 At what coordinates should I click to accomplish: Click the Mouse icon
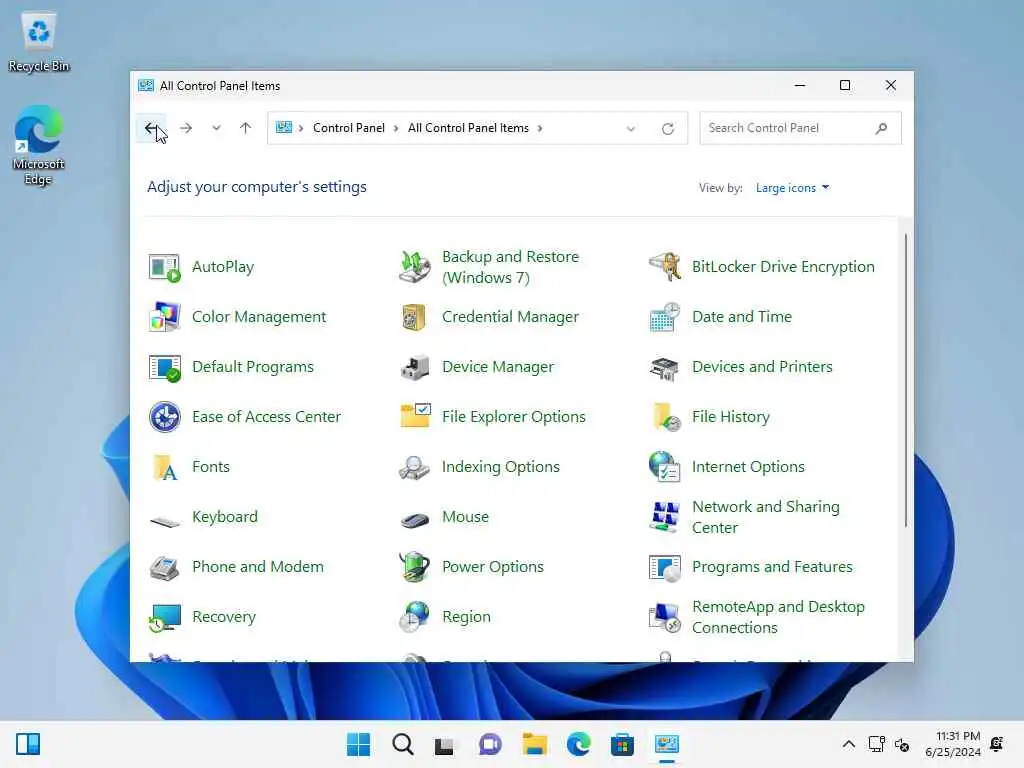pos(415,520)
